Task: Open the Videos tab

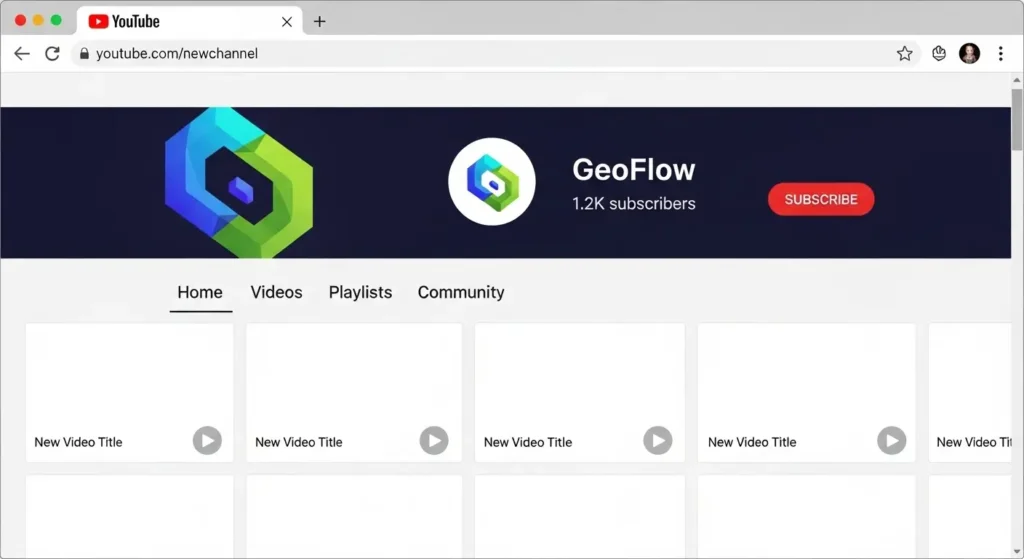Action: coord(276,293)
